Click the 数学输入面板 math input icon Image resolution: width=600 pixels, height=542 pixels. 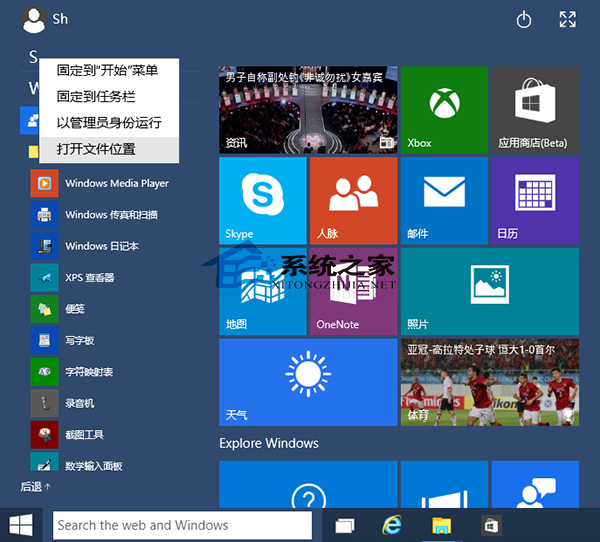point(44,462)
